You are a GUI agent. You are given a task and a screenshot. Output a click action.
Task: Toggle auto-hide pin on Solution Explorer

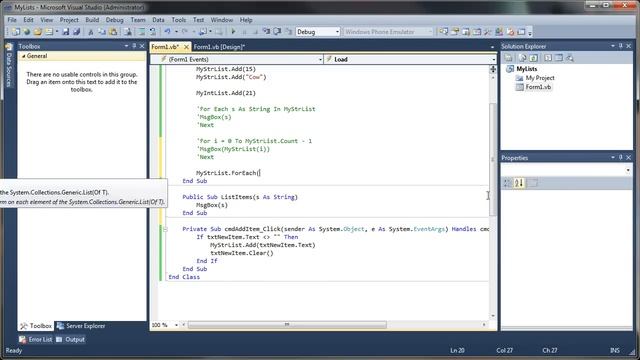(620, 46)
